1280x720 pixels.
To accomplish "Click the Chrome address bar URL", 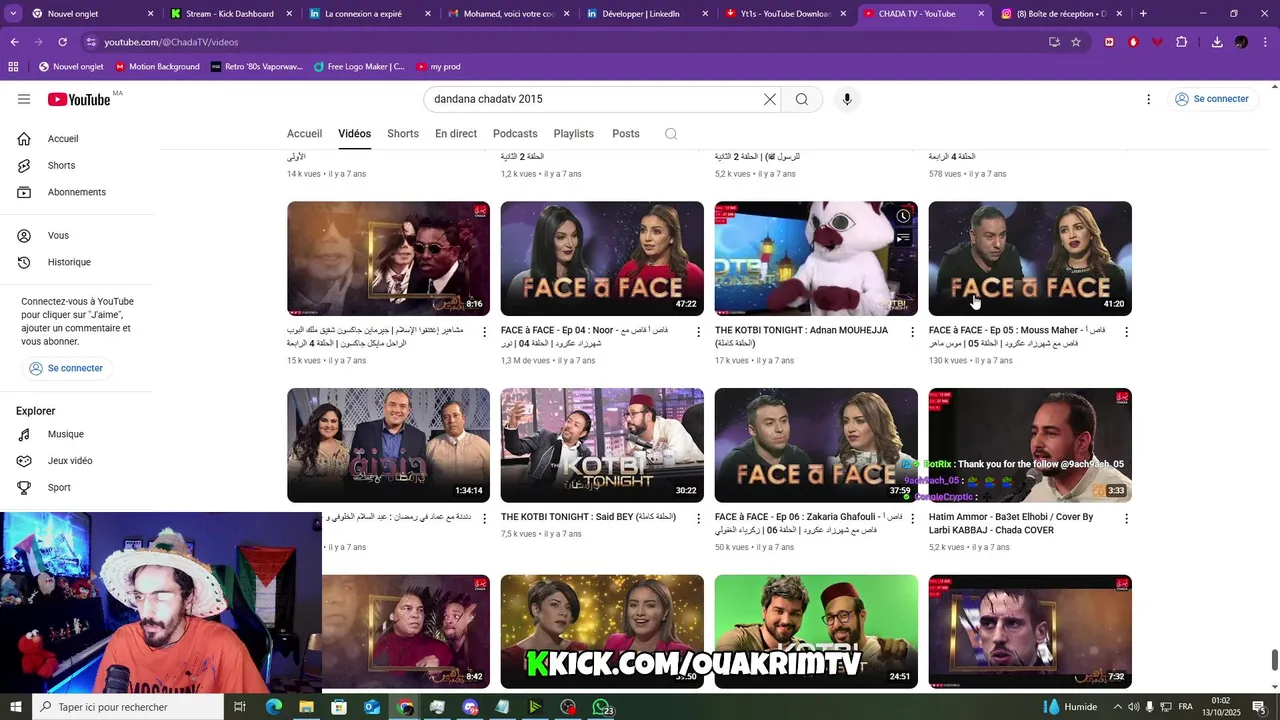I will pos(171,42).
